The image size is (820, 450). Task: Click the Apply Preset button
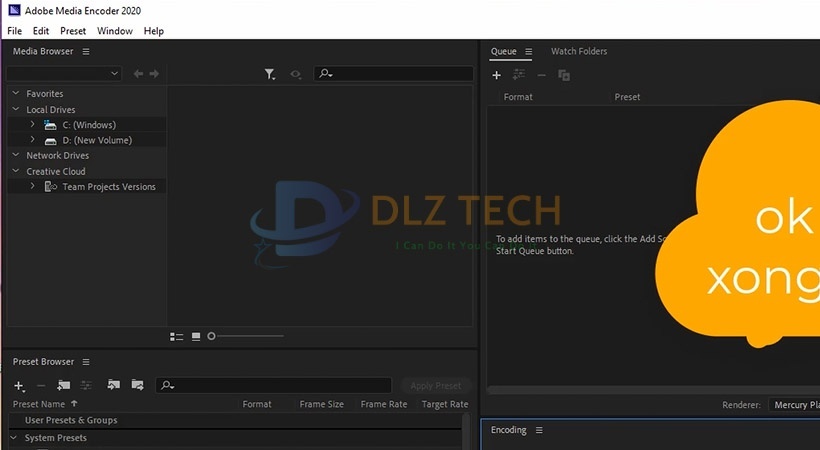click(x=436, y=386)
